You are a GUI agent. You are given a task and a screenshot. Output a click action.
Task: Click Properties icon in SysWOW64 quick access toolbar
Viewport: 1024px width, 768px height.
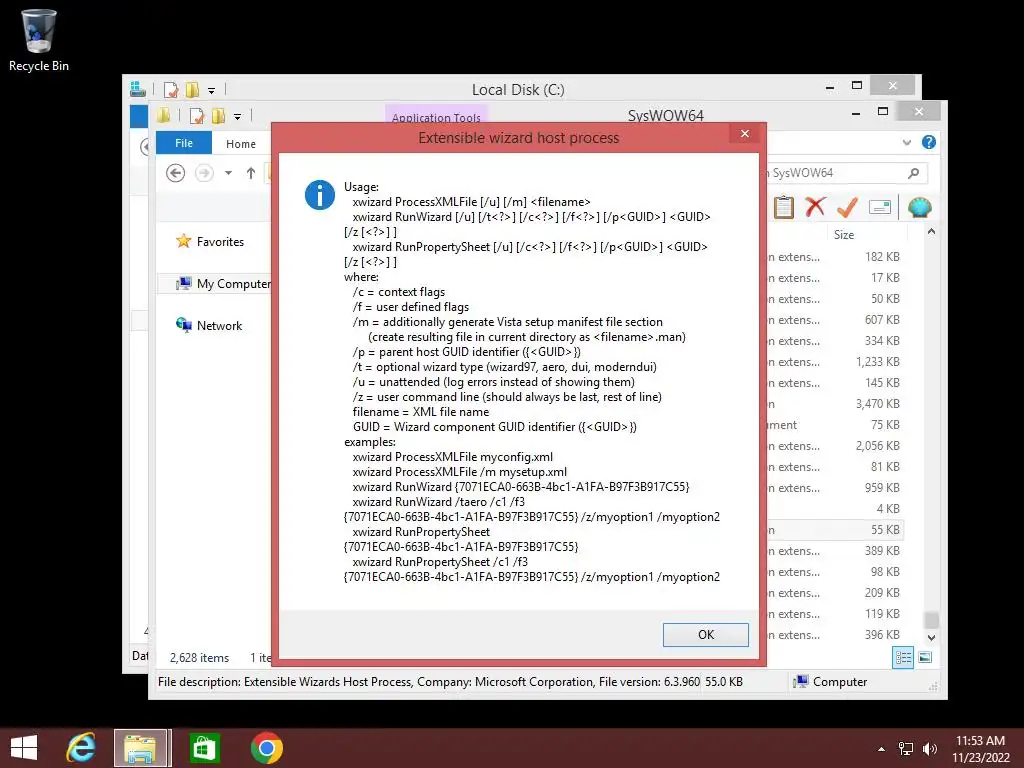197,116
